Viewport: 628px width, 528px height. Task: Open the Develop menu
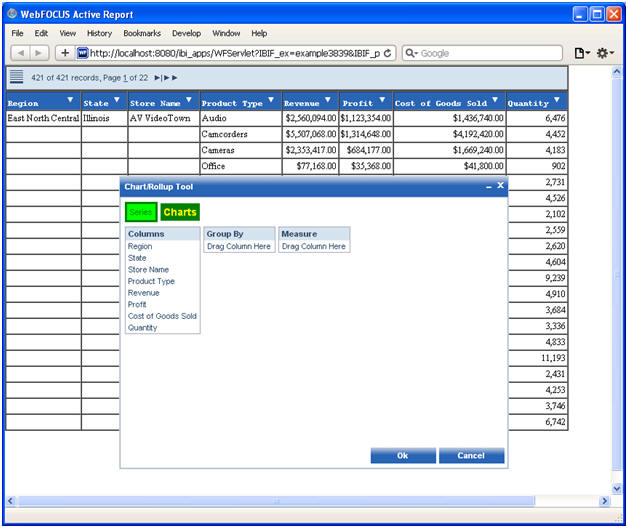pos(186,33)
